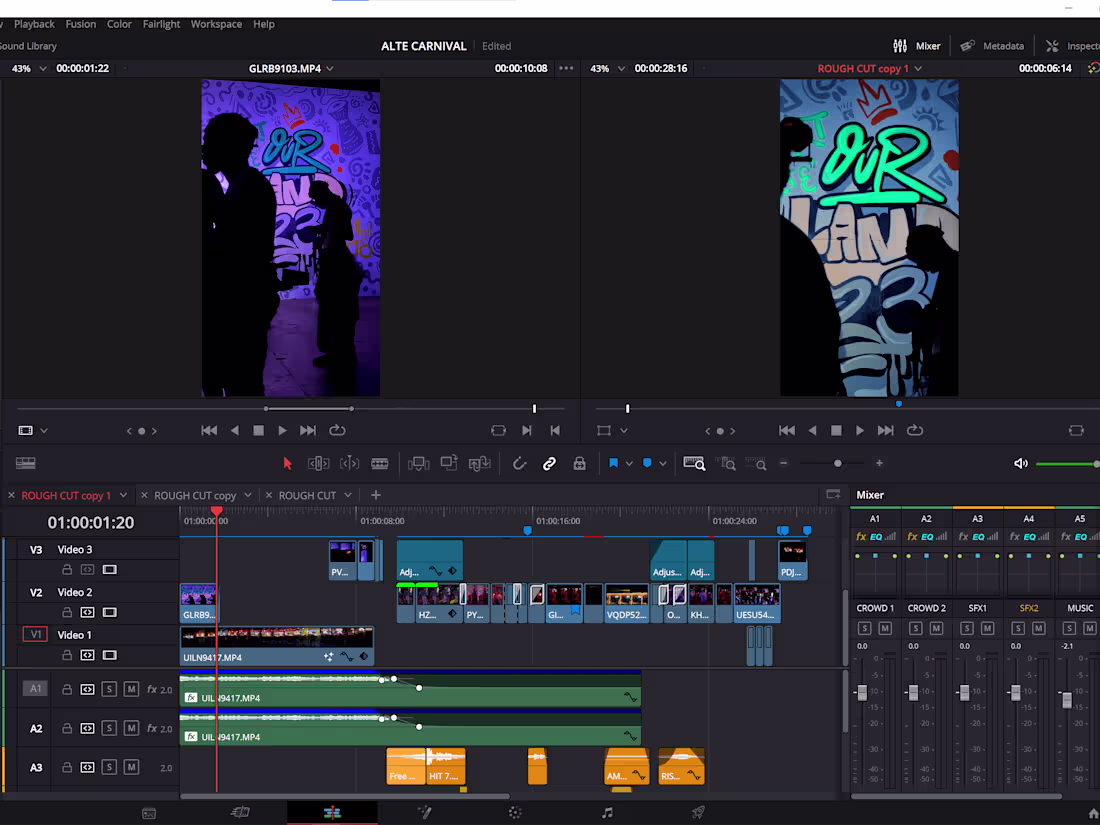Switch to the ROUGH CUT timeline tab
This screenshot has height=825, width=1100.
(x=310, y=494)
